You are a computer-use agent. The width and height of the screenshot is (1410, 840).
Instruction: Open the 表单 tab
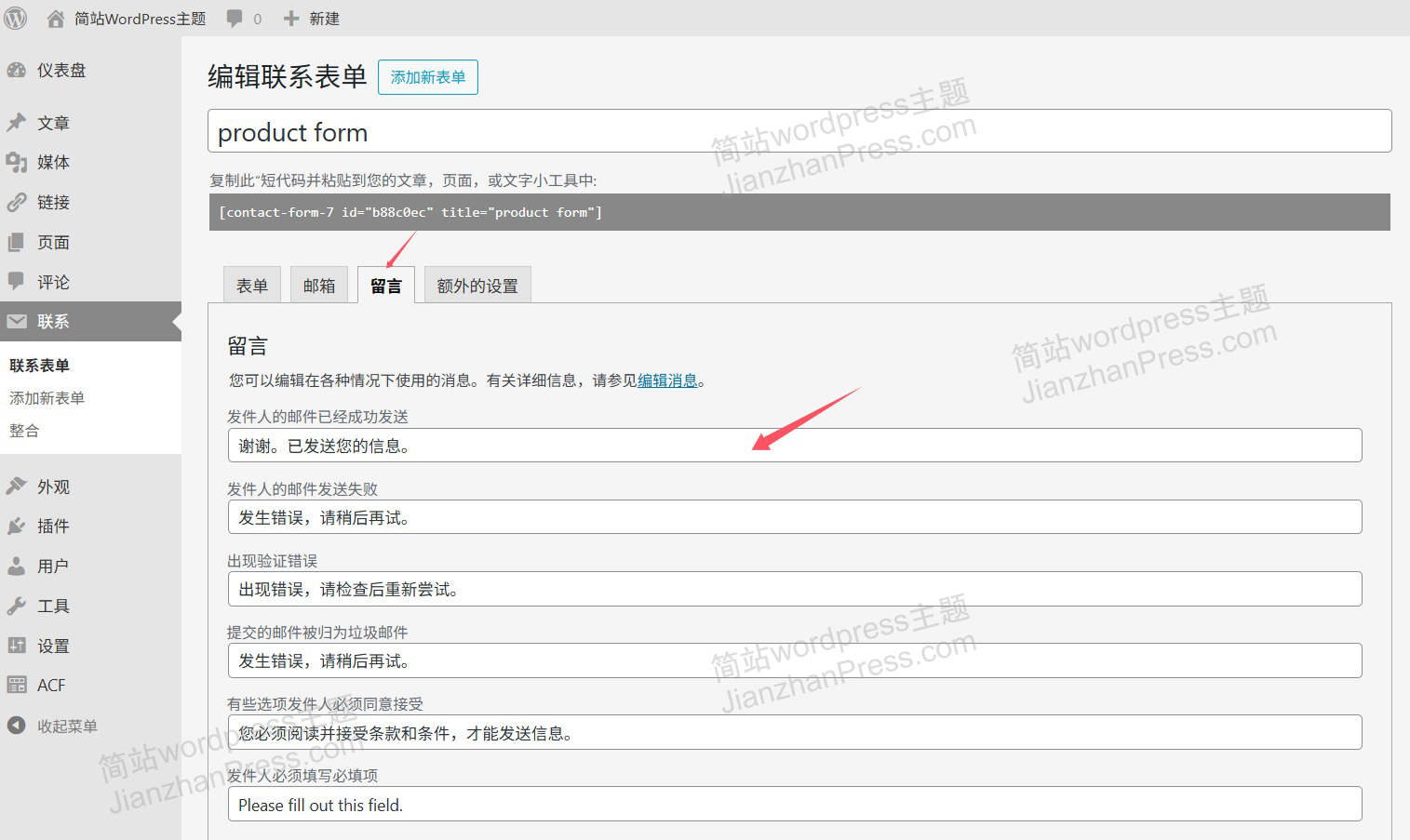coord(251,285)
